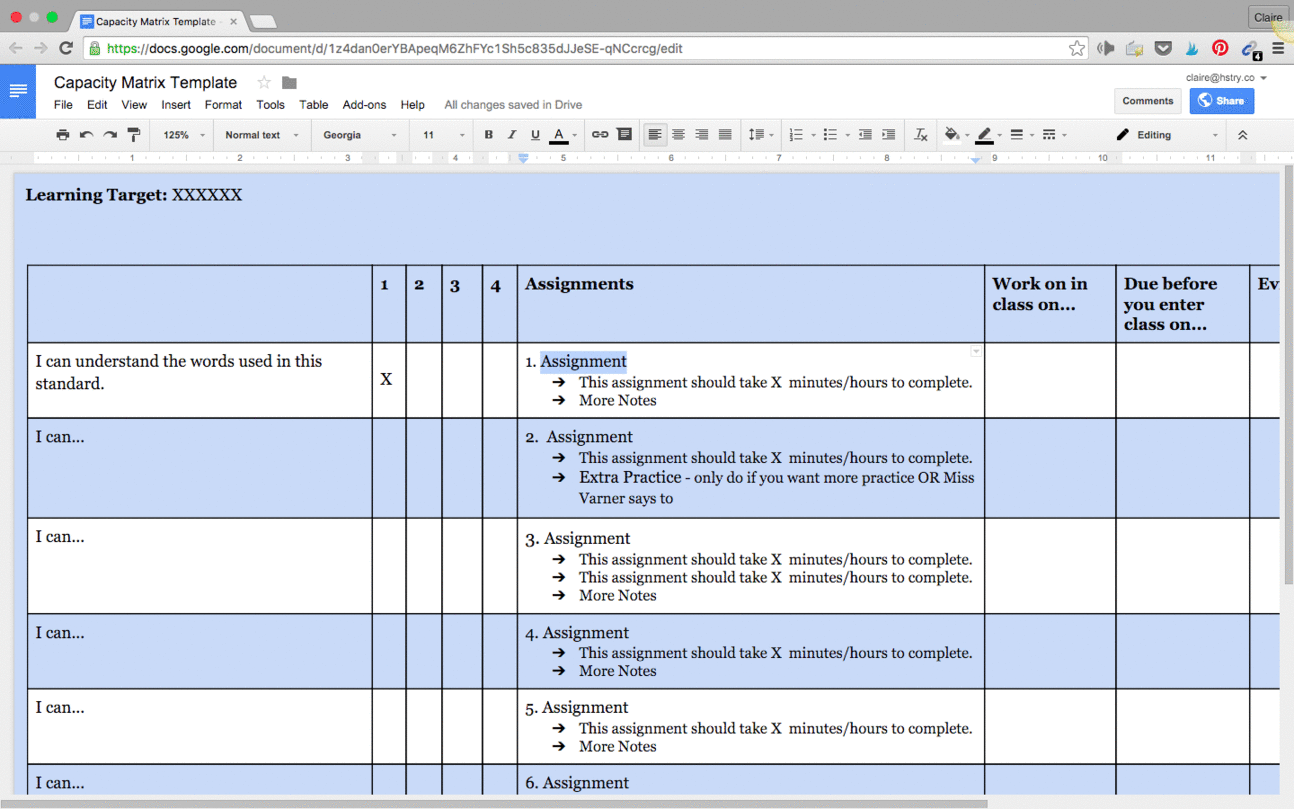Click the Share button
1295x809 pixels.
point(1221,100)
